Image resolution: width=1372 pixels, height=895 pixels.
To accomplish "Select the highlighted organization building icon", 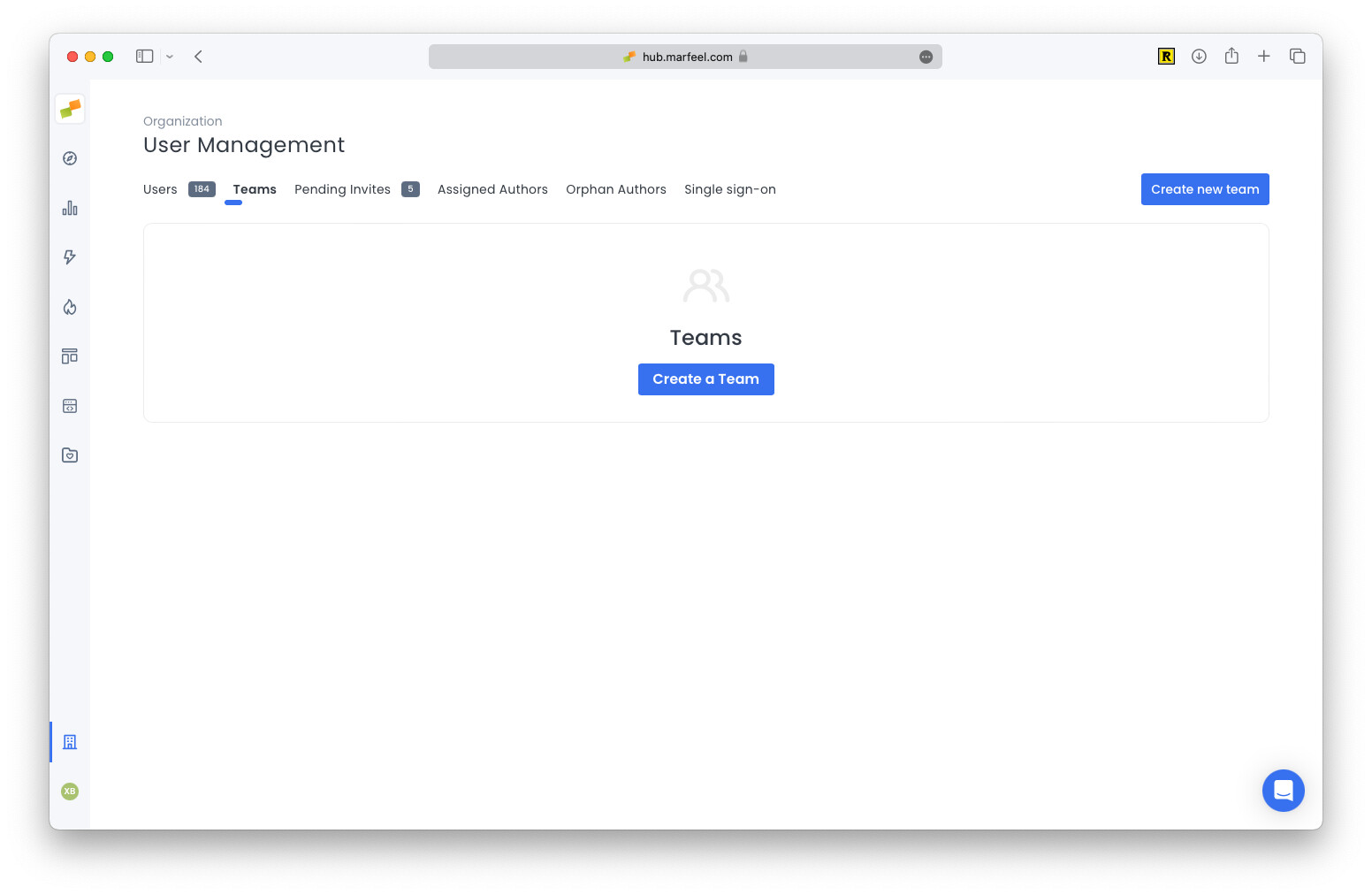I will pos(70,742).
